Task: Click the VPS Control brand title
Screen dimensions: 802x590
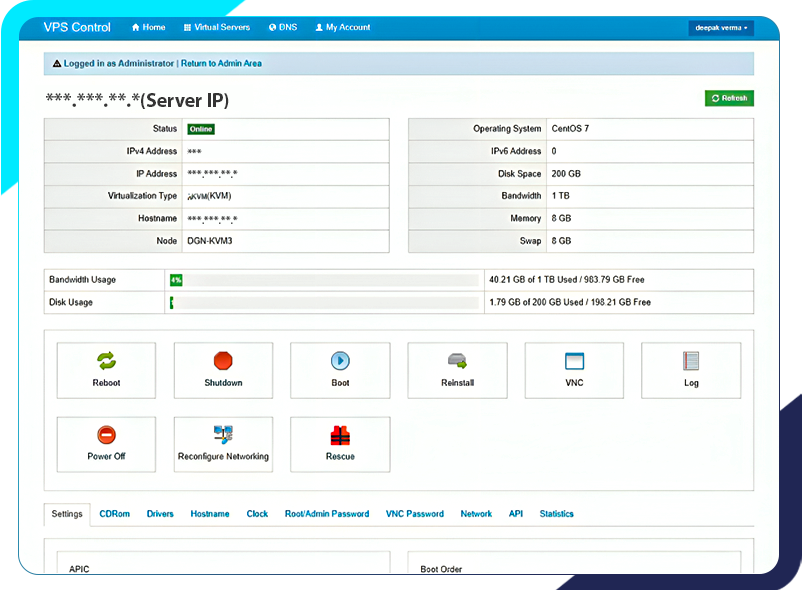Action: pos(77,27)
